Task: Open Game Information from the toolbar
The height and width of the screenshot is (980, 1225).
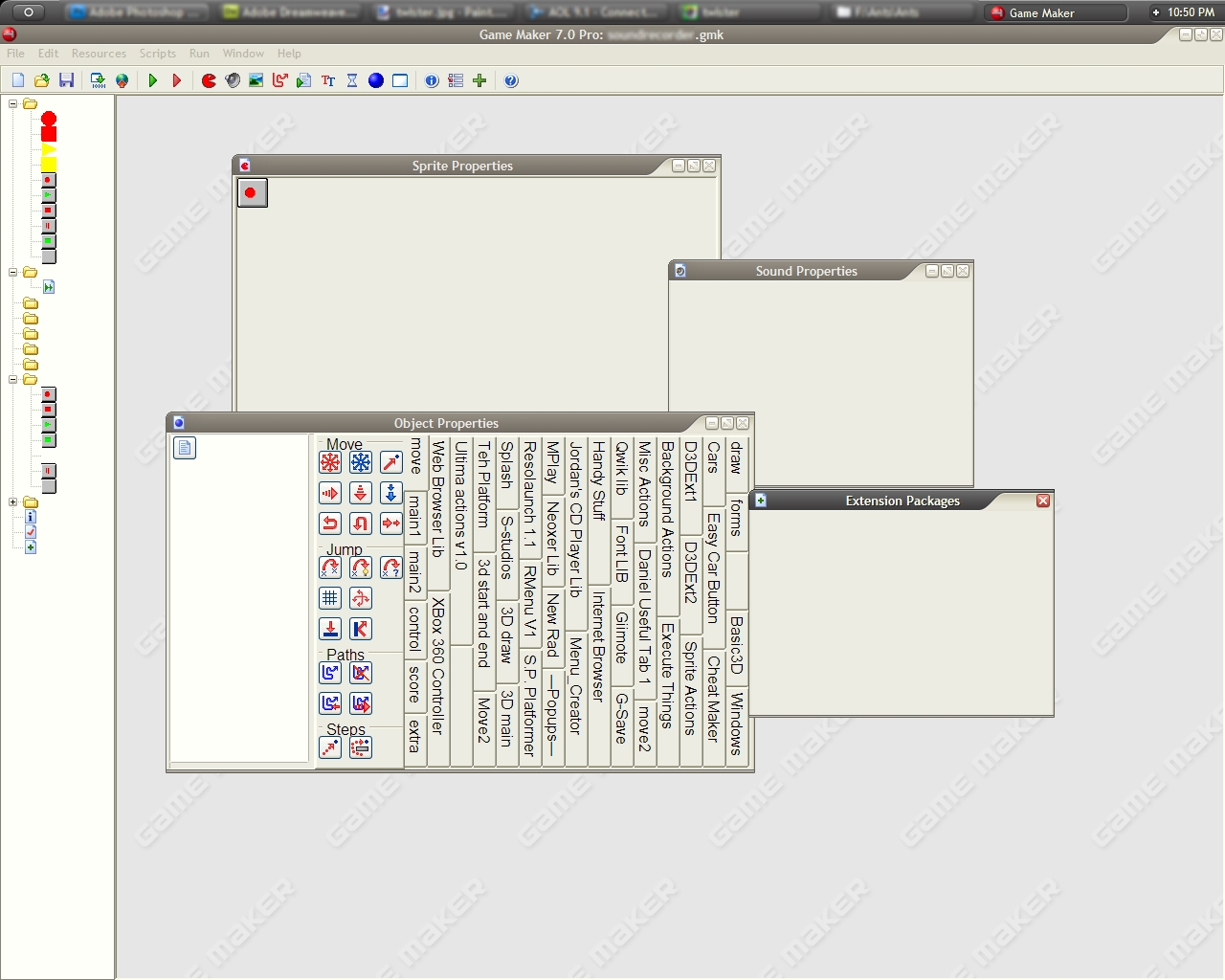Action: pyautogui.click(x=432, y=80)
